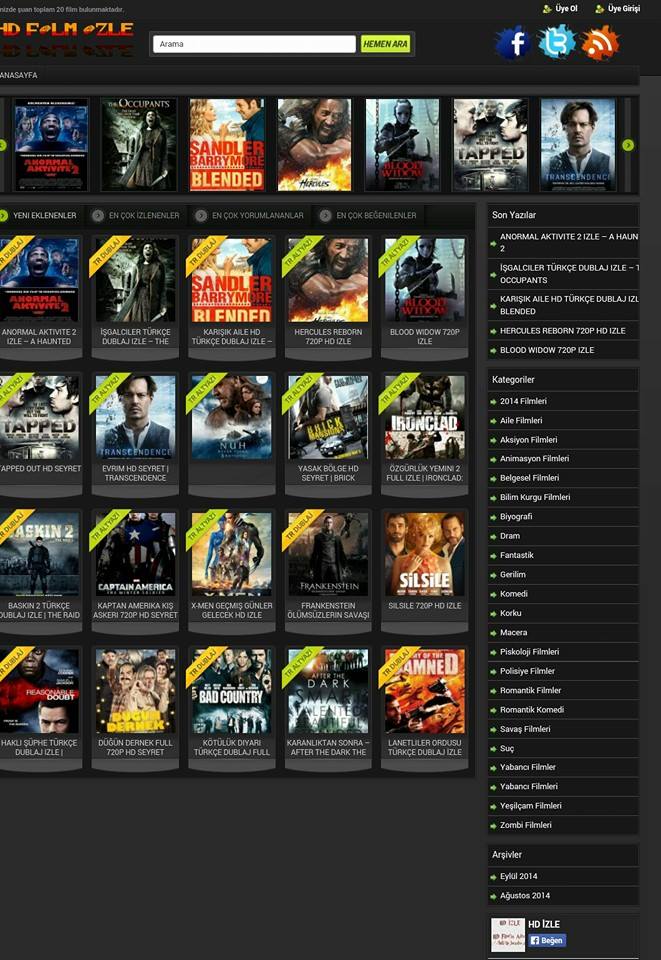The width and height of the screenshot is (661, 960).
Task: Open the Suç category
Action: click(507, 748)
